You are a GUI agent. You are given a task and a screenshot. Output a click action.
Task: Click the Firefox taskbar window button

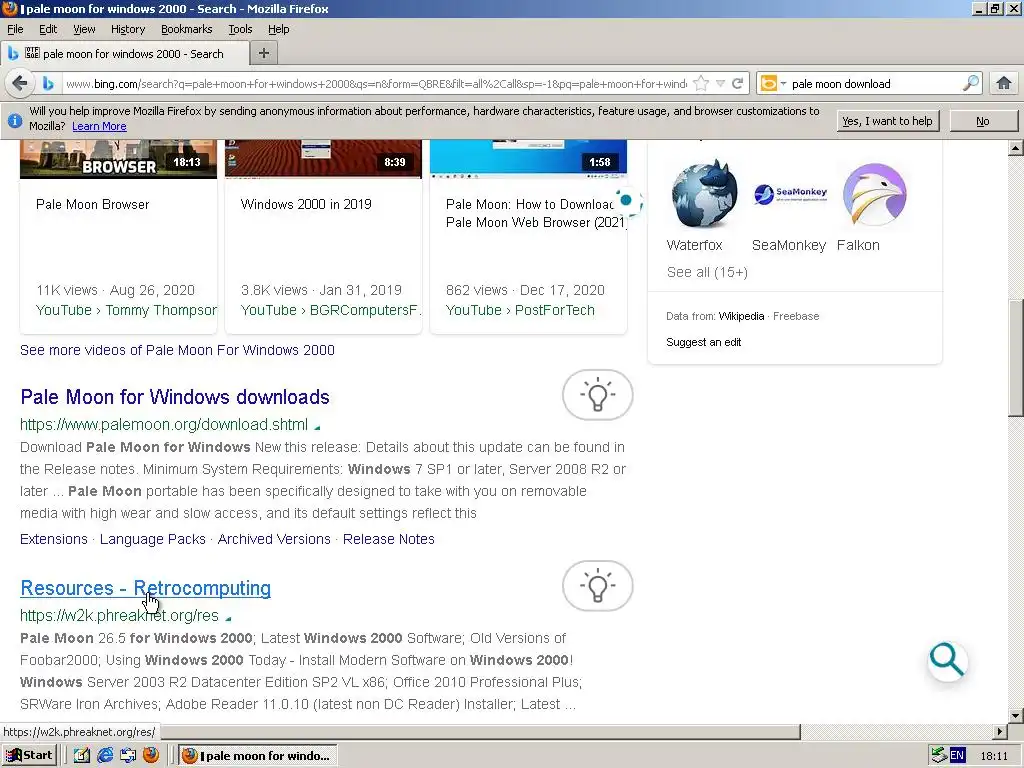click(258, 756)
